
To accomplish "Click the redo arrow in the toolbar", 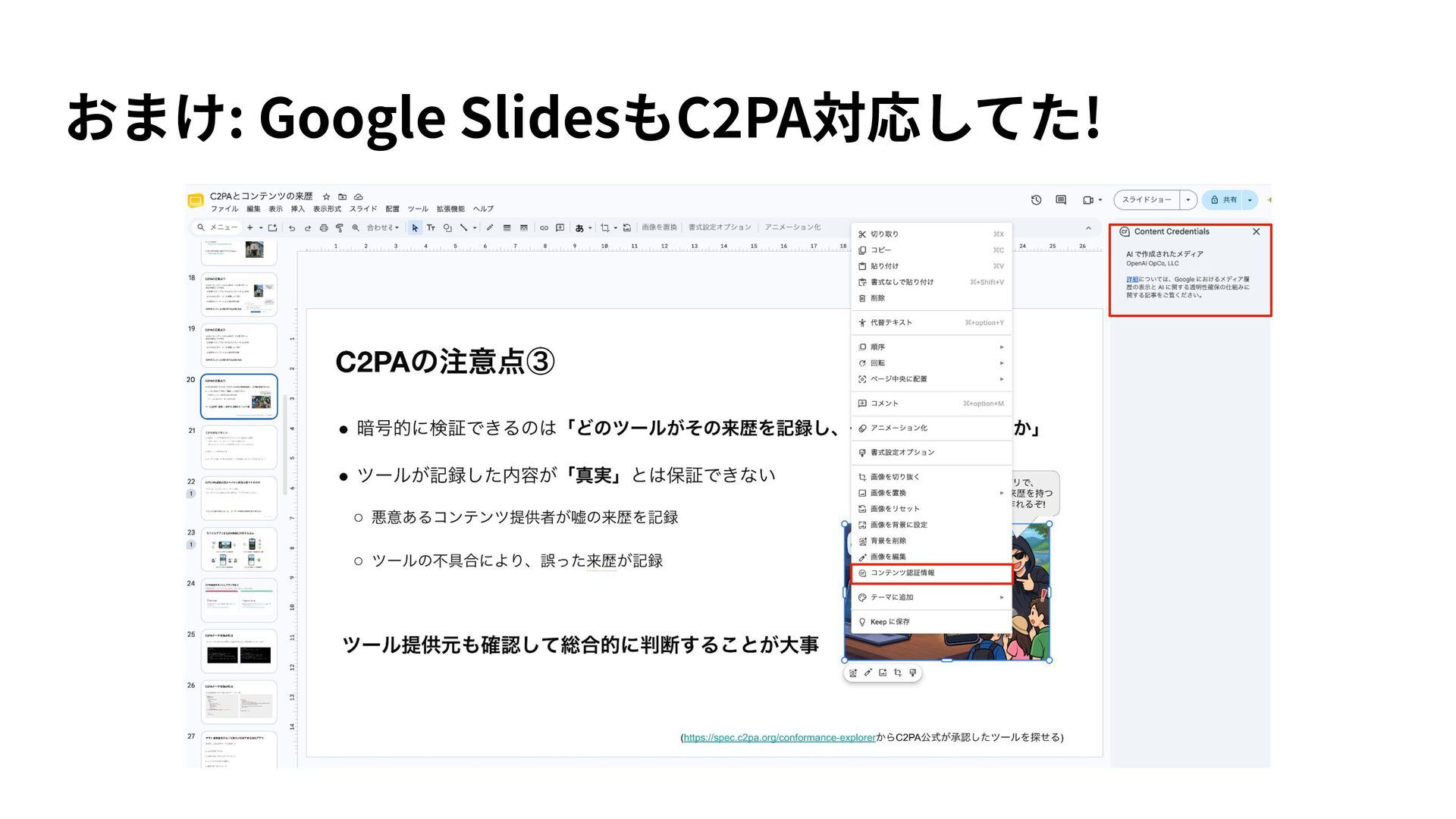I will point(308,227).
